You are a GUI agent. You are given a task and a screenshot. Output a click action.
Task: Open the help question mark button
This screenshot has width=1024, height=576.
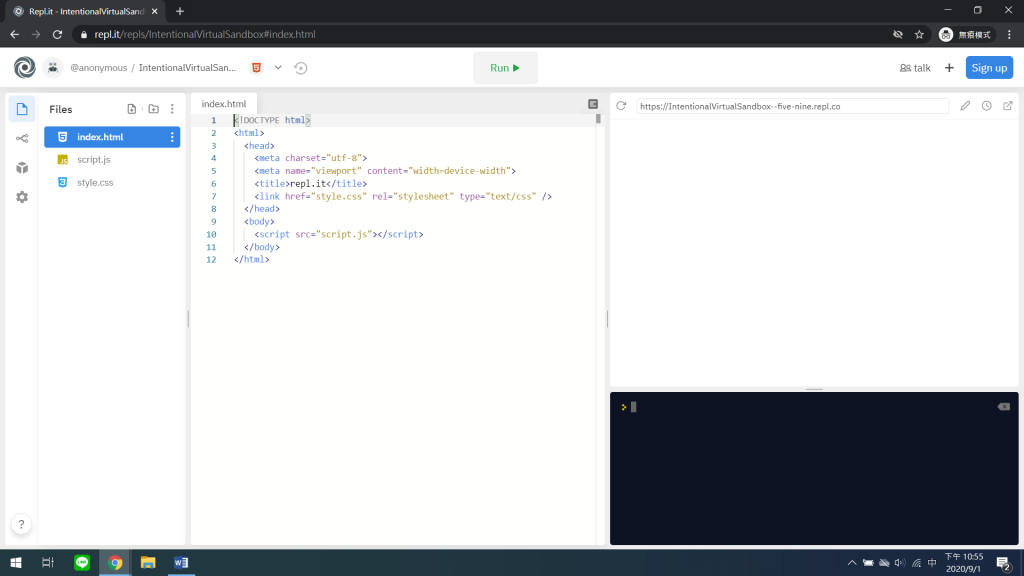(21, 524)
